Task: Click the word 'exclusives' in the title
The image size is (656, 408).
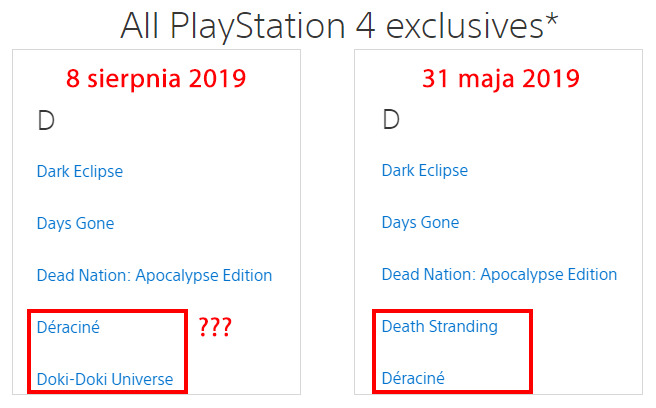Action: pyautogui.click(x=470, y=24)
